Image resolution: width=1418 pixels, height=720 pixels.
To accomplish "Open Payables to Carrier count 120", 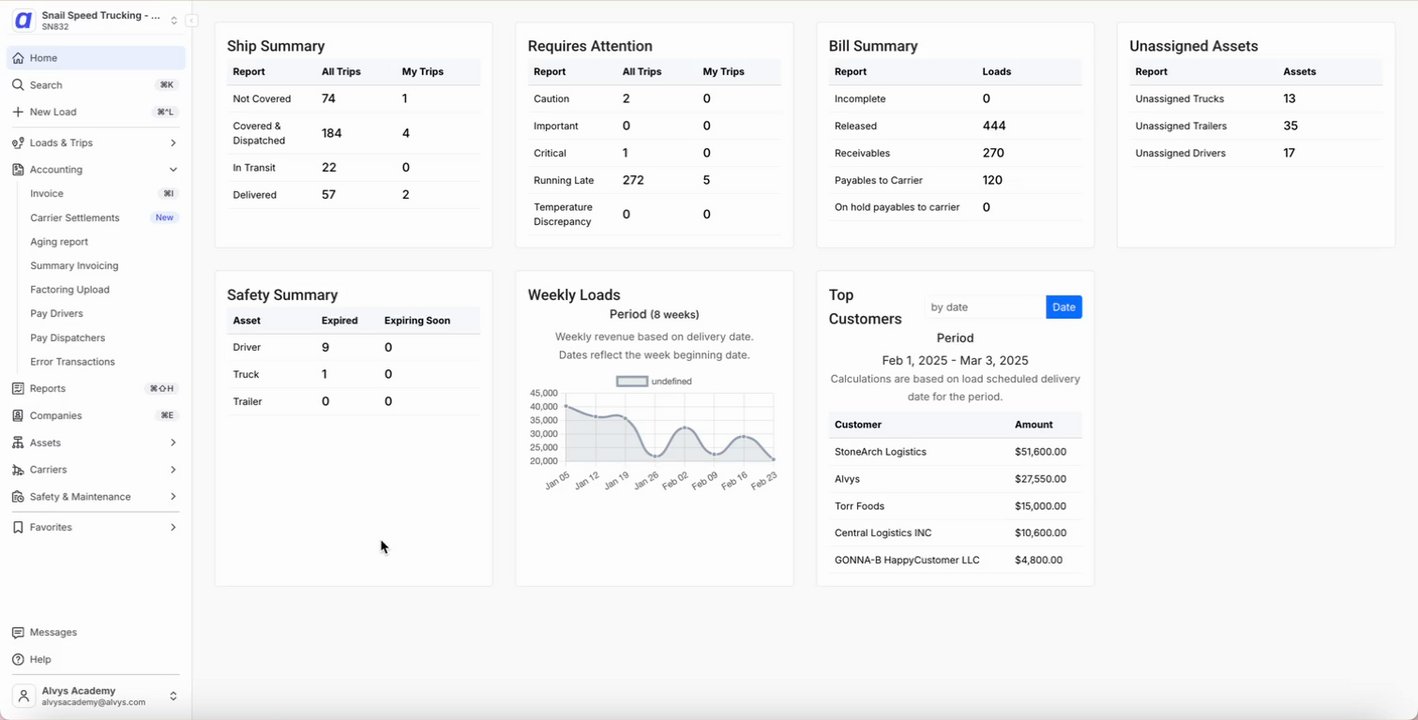I will pos(993,180).
